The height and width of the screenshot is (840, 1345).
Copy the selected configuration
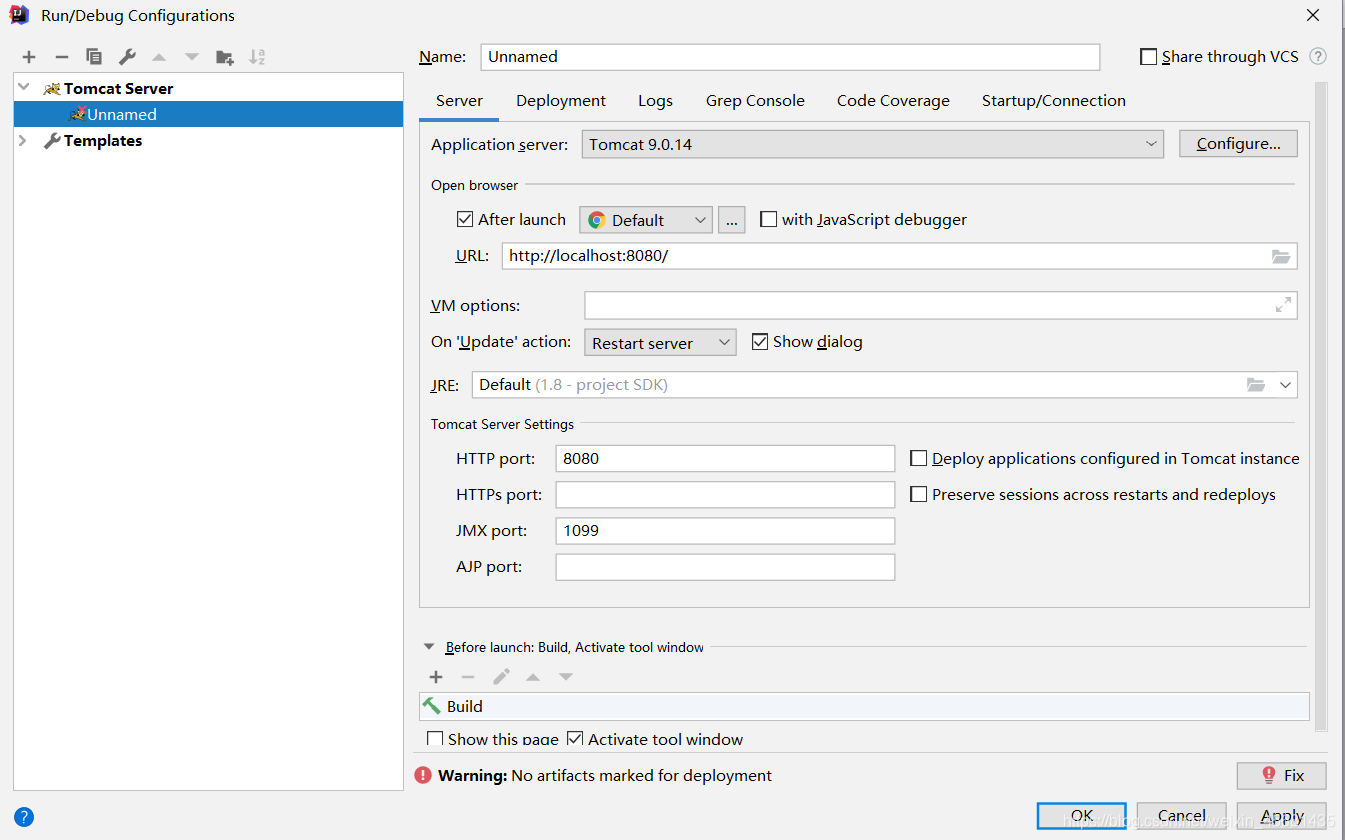coord(94,57)
